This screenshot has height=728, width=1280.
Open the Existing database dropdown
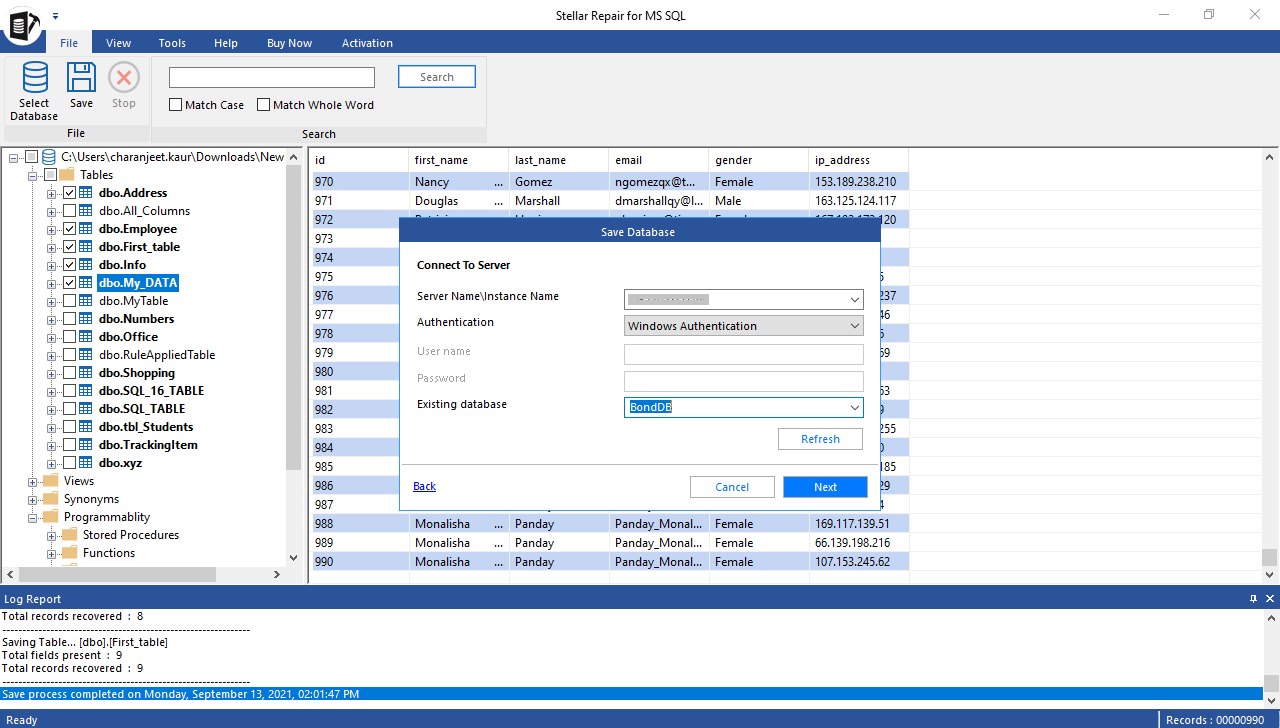point(854,408)
